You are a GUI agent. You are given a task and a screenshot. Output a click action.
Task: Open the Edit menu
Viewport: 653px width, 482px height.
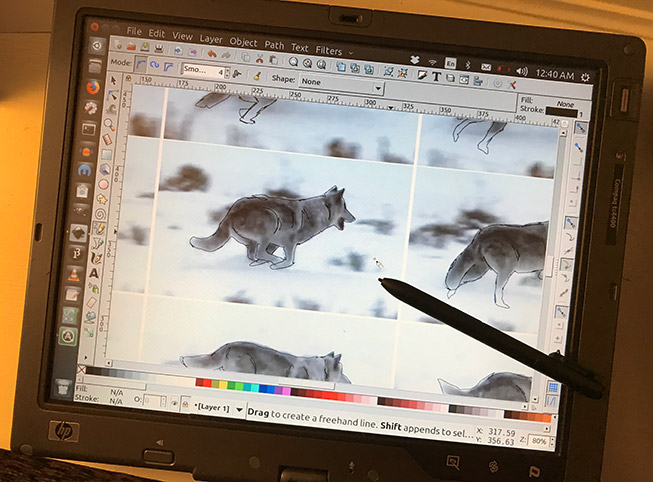point(157,34)
